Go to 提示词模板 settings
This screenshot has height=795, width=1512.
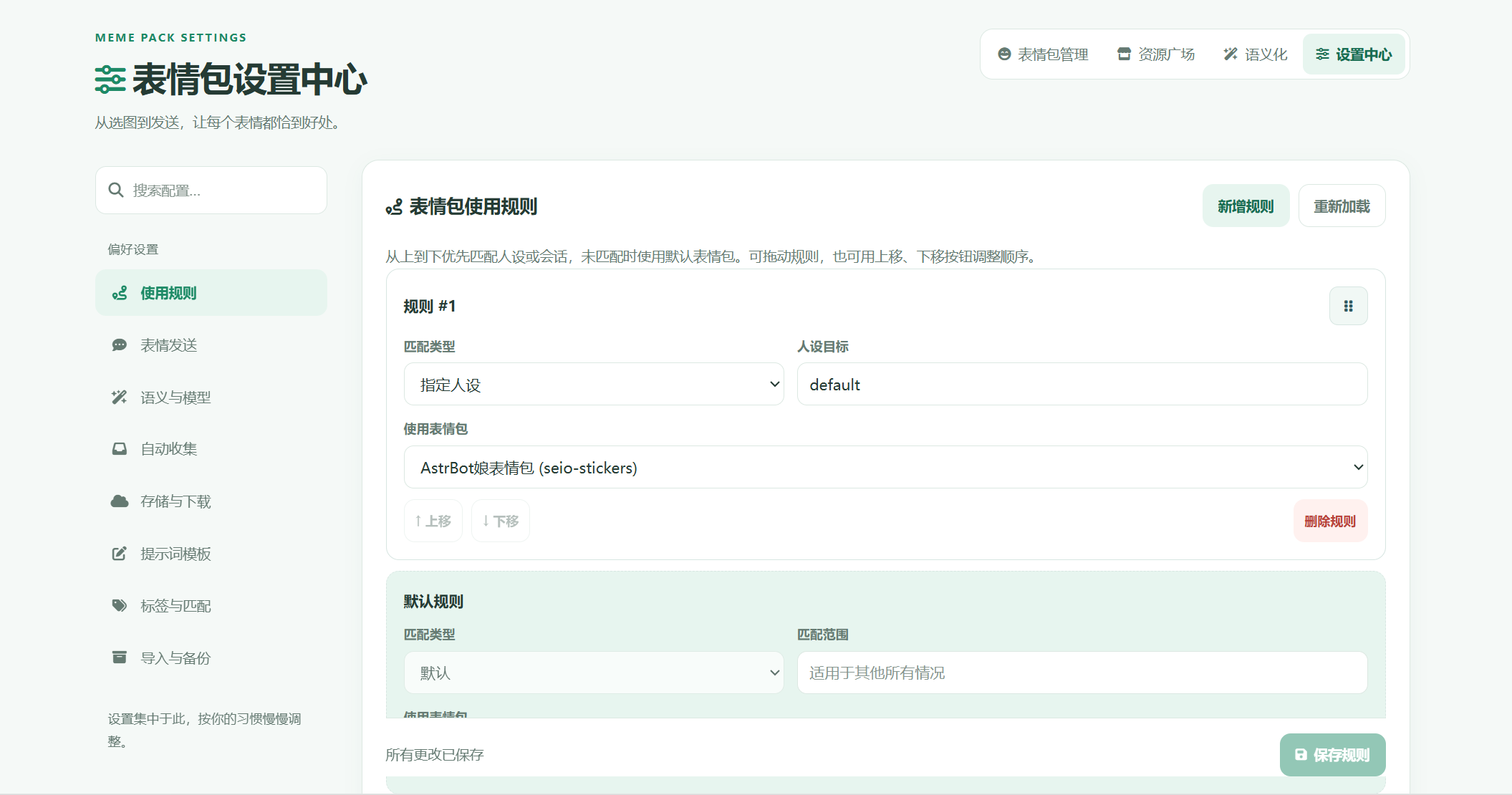click(x=211, y=554)
